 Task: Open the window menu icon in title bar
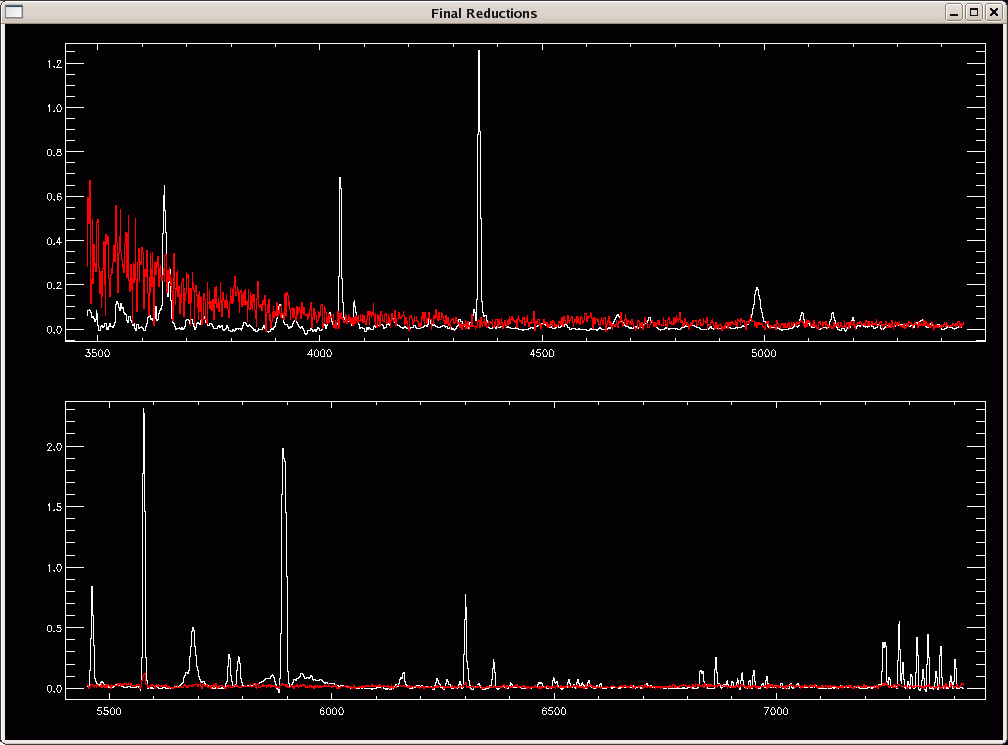13,12
